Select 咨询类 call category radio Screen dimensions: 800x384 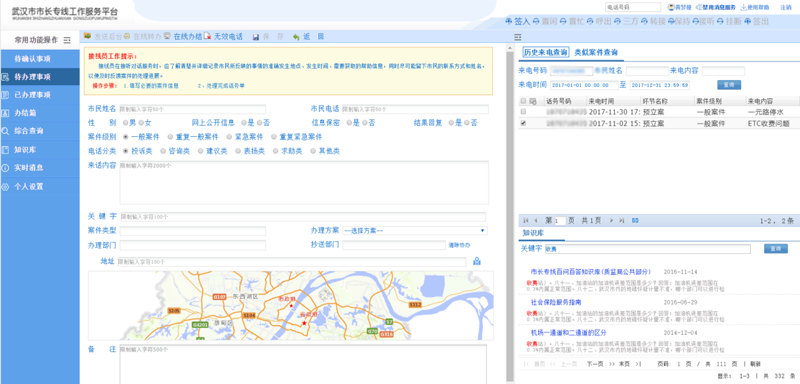coord(163,151)
